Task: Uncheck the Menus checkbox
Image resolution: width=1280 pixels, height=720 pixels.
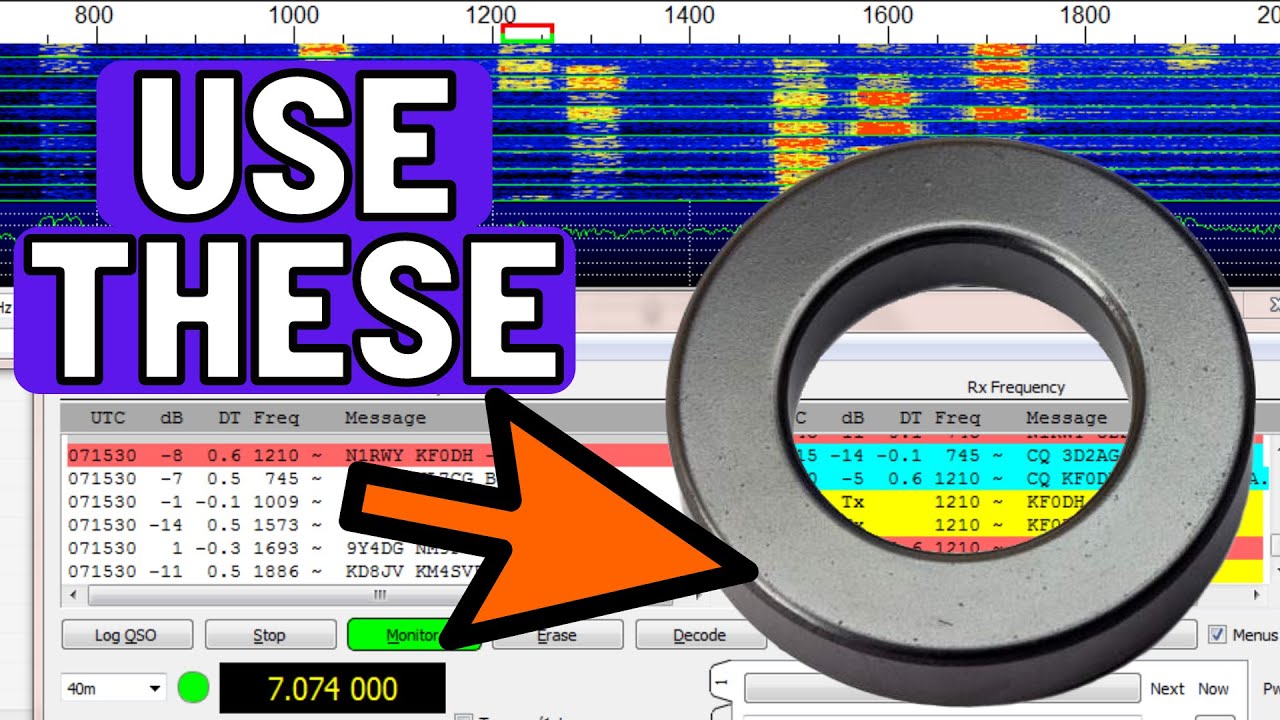Action: coord(1217,635)
